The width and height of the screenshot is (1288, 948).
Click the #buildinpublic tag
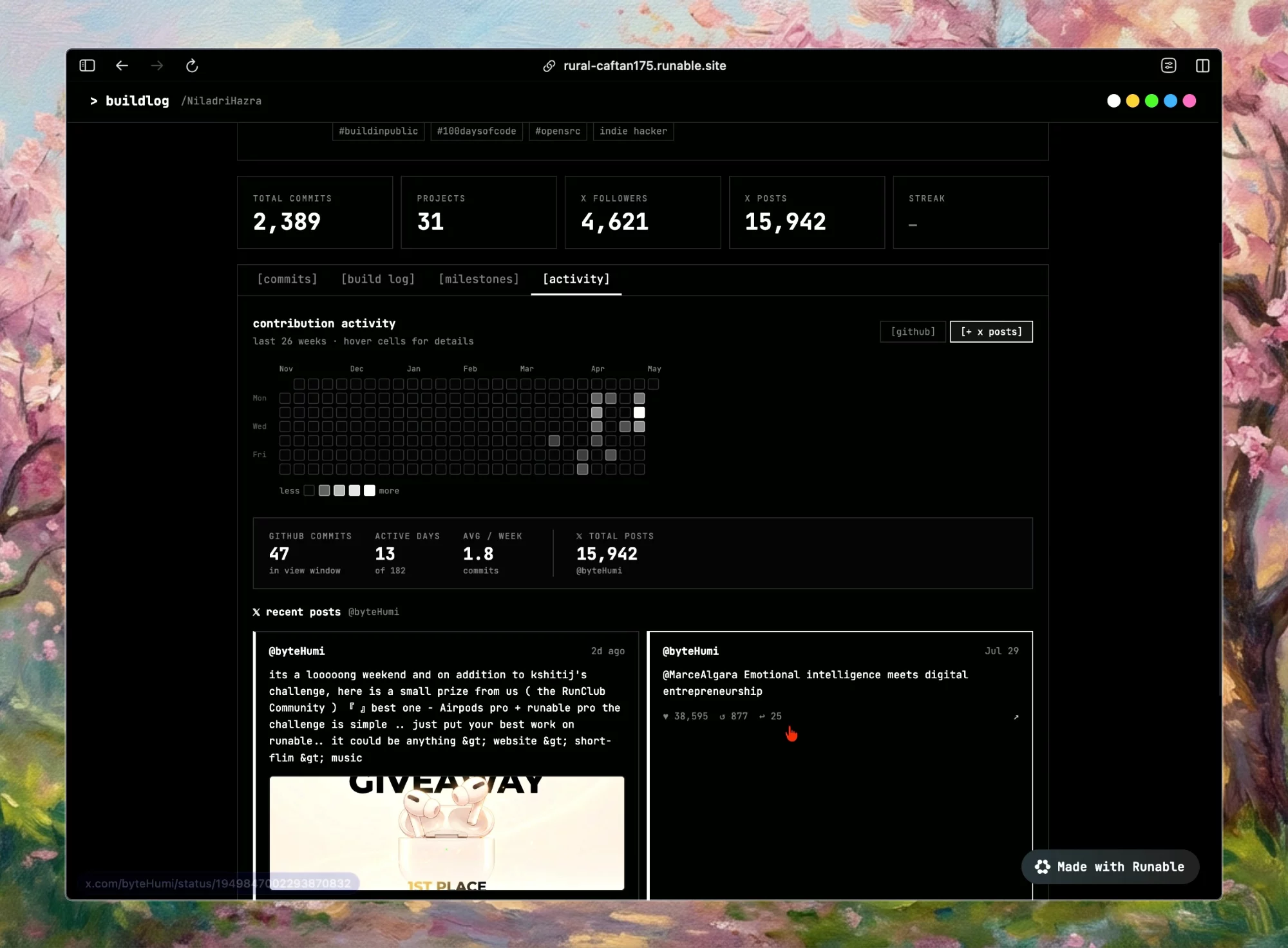pyautogui.click(x=378, y=131)
